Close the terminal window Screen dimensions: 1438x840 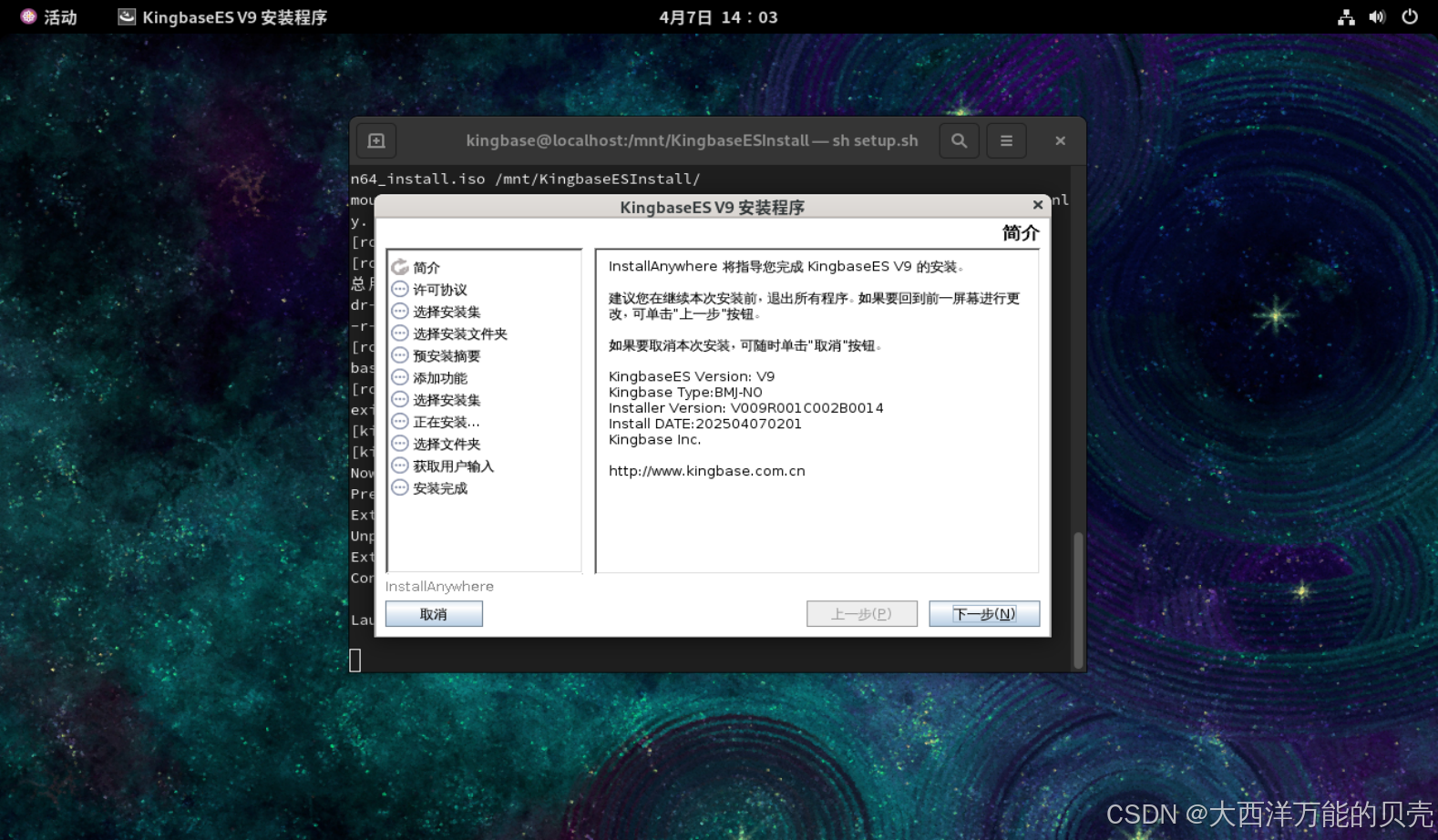pos(1060,140)
